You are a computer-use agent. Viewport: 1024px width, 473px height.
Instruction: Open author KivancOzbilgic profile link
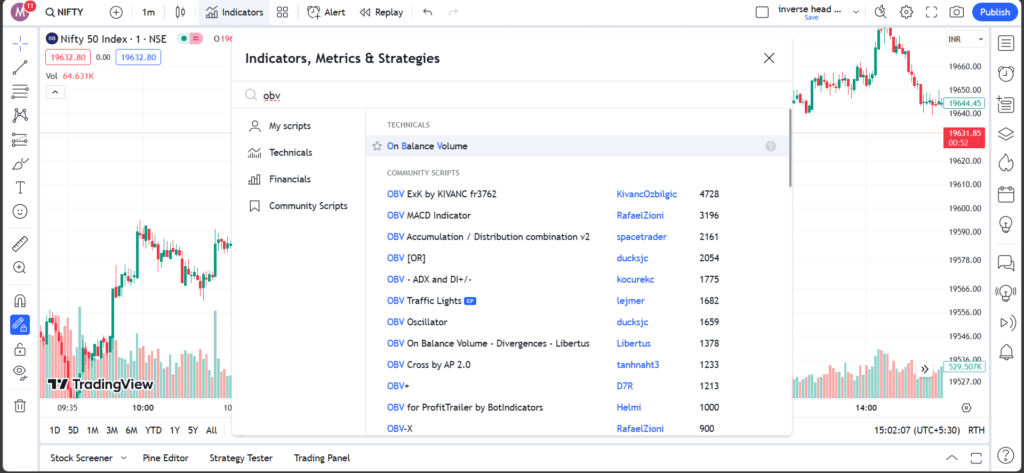point(647,194)
